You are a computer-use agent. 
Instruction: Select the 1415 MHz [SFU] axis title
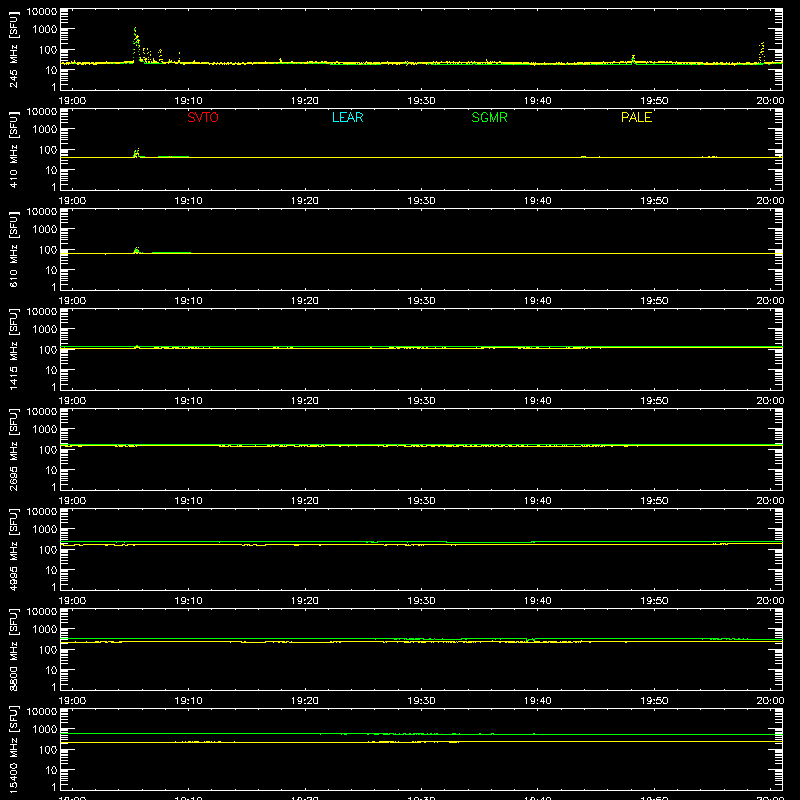13,349
